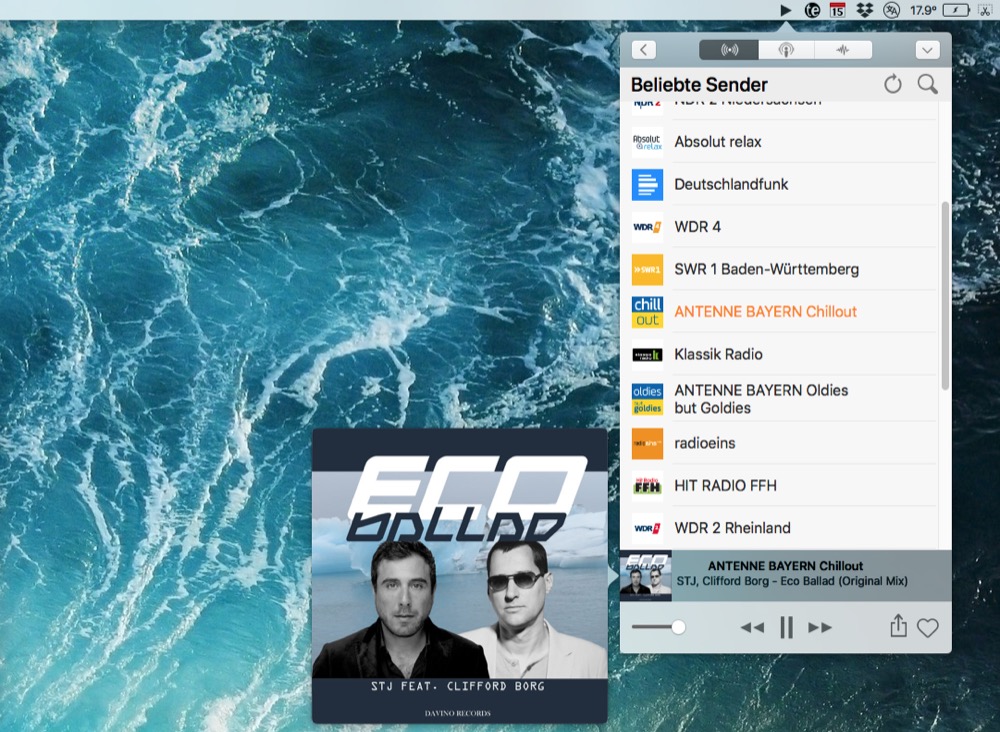Click the calendar icon in menu bar
Viewport: 1000px width, 732px height.
coord(838,10)
